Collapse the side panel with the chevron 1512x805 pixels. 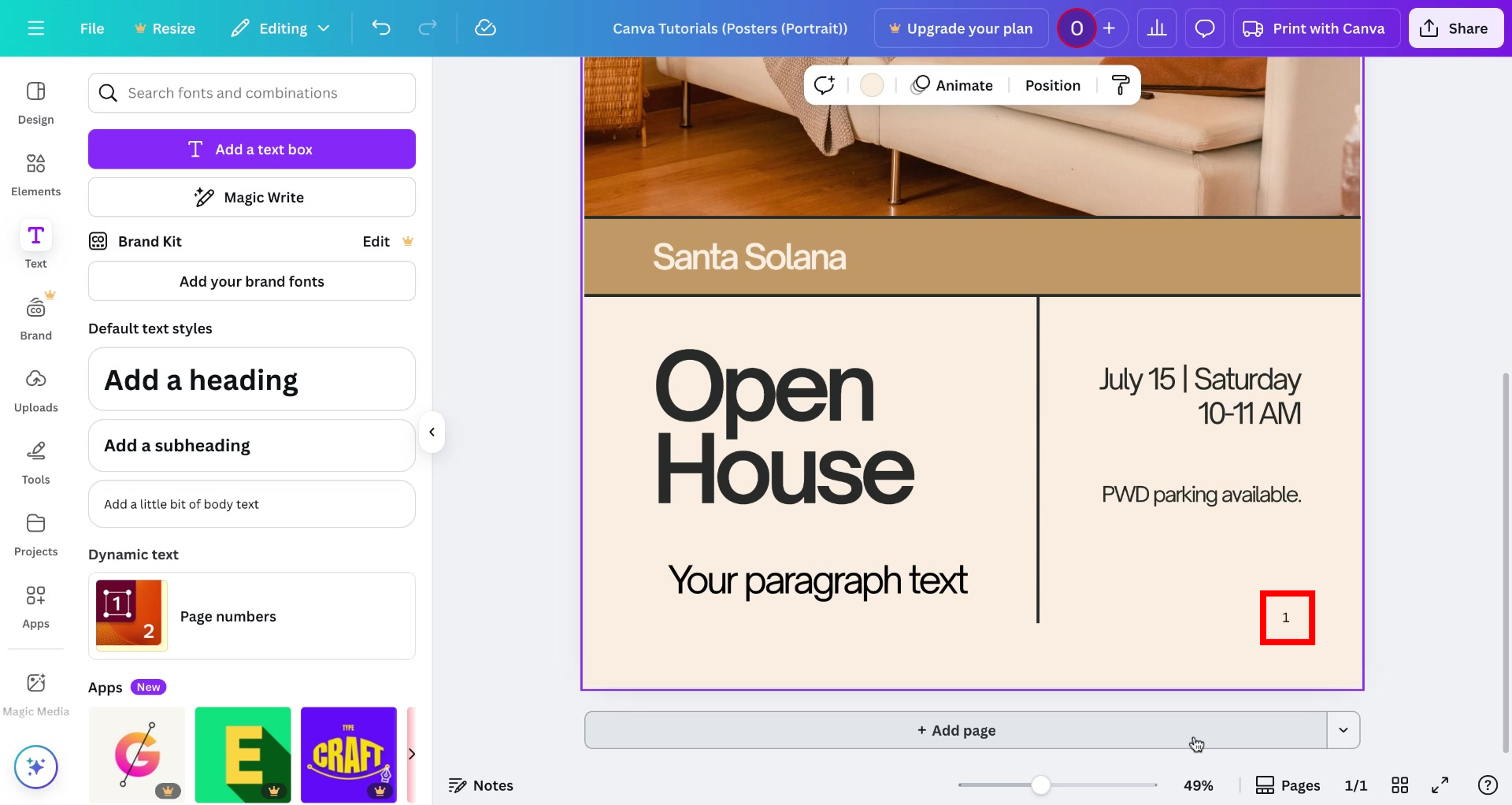[432, 432]
